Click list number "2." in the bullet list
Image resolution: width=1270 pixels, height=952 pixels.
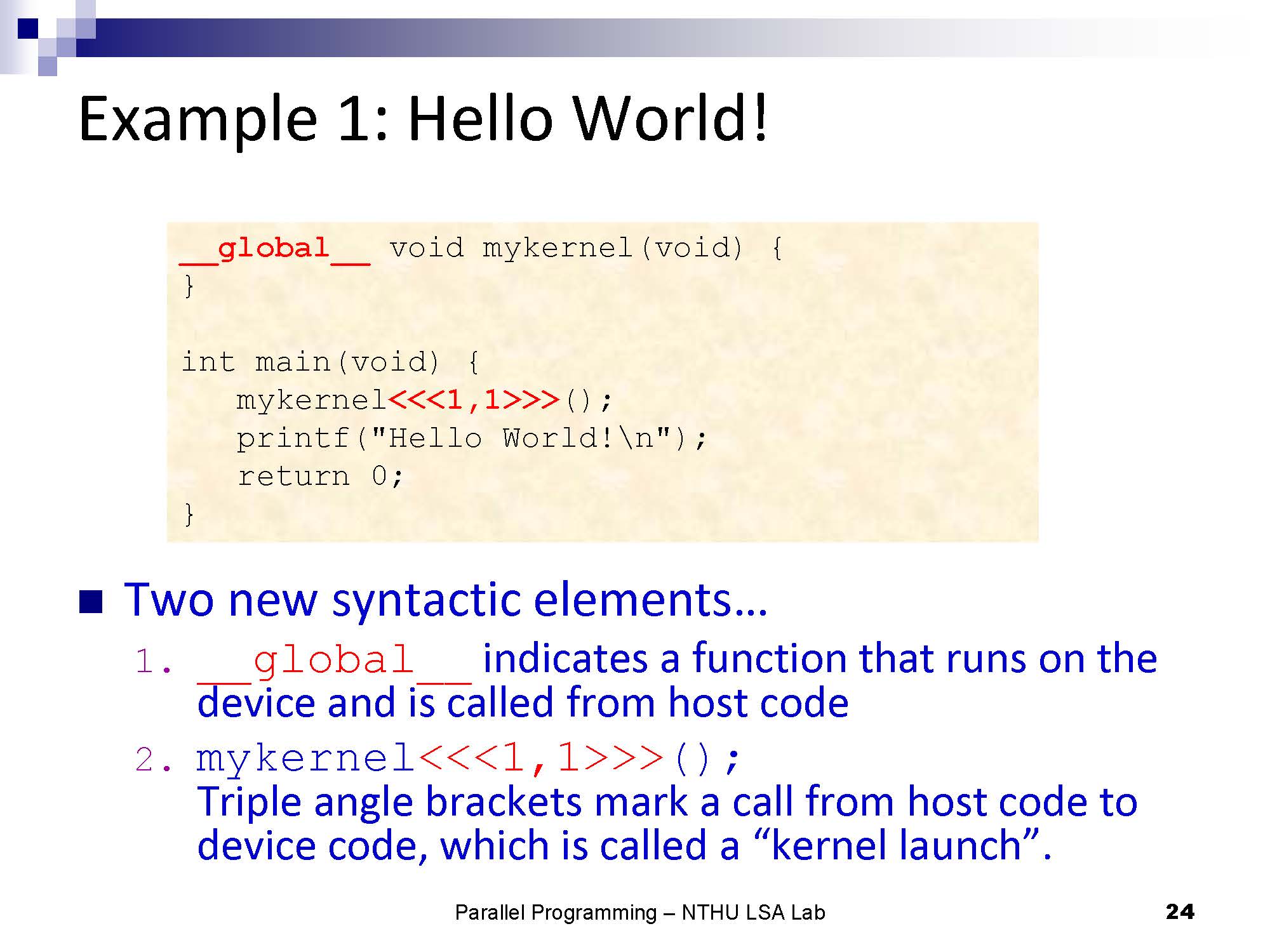(154, 760)
